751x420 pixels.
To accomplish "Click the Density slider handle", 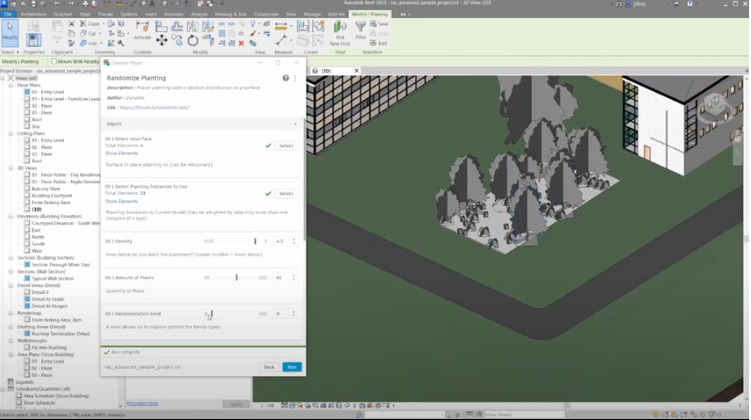I will pos(255,241).
